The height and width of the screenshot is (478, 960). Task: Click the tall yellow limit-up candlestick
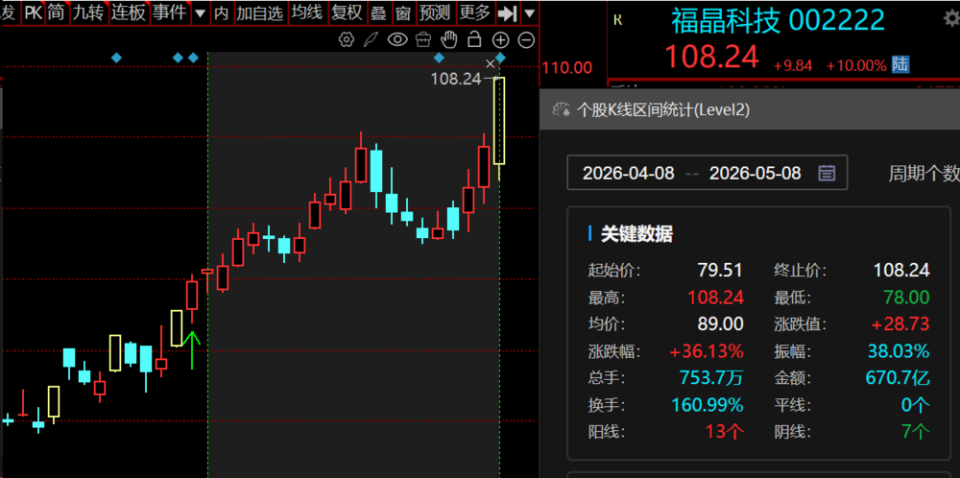click(500, 121)
